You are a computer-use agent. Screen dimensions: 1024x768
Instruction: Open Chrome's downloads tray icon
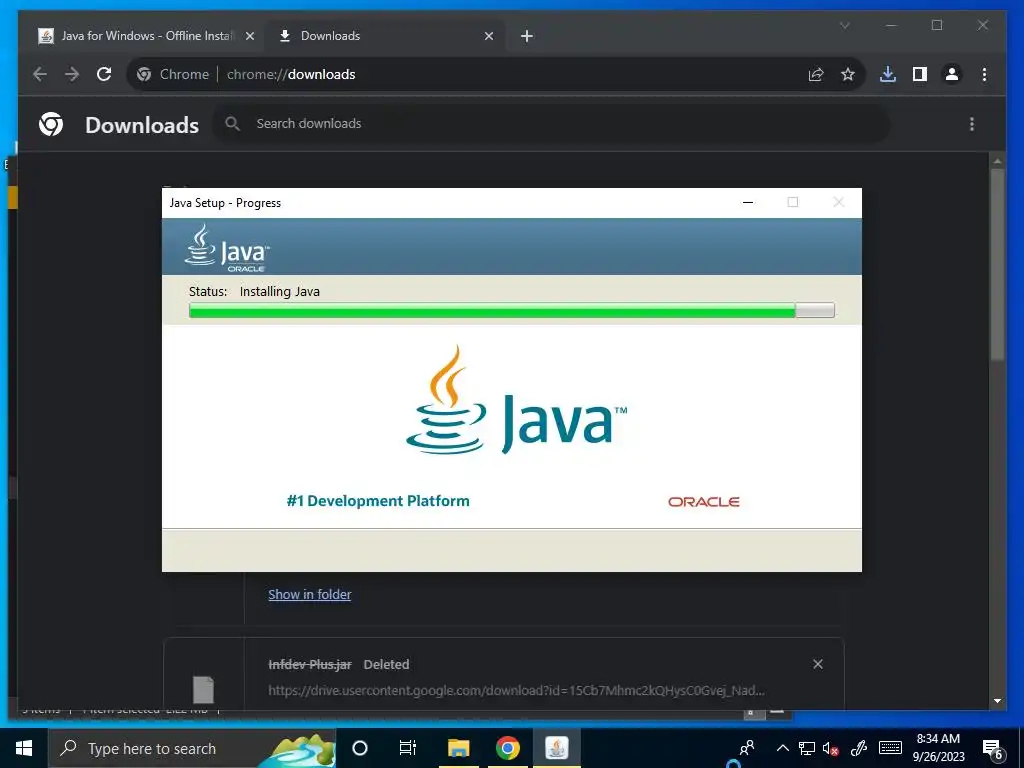click(x=888, y=74)
